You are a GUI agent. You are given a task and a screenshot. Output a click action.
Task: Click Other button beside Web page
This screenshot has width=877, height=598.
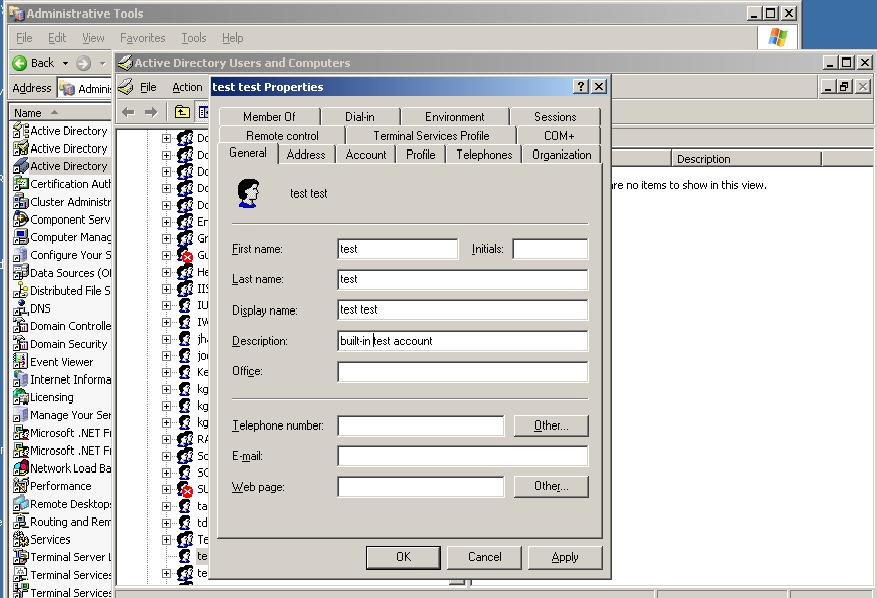click(x=551, y=486)
